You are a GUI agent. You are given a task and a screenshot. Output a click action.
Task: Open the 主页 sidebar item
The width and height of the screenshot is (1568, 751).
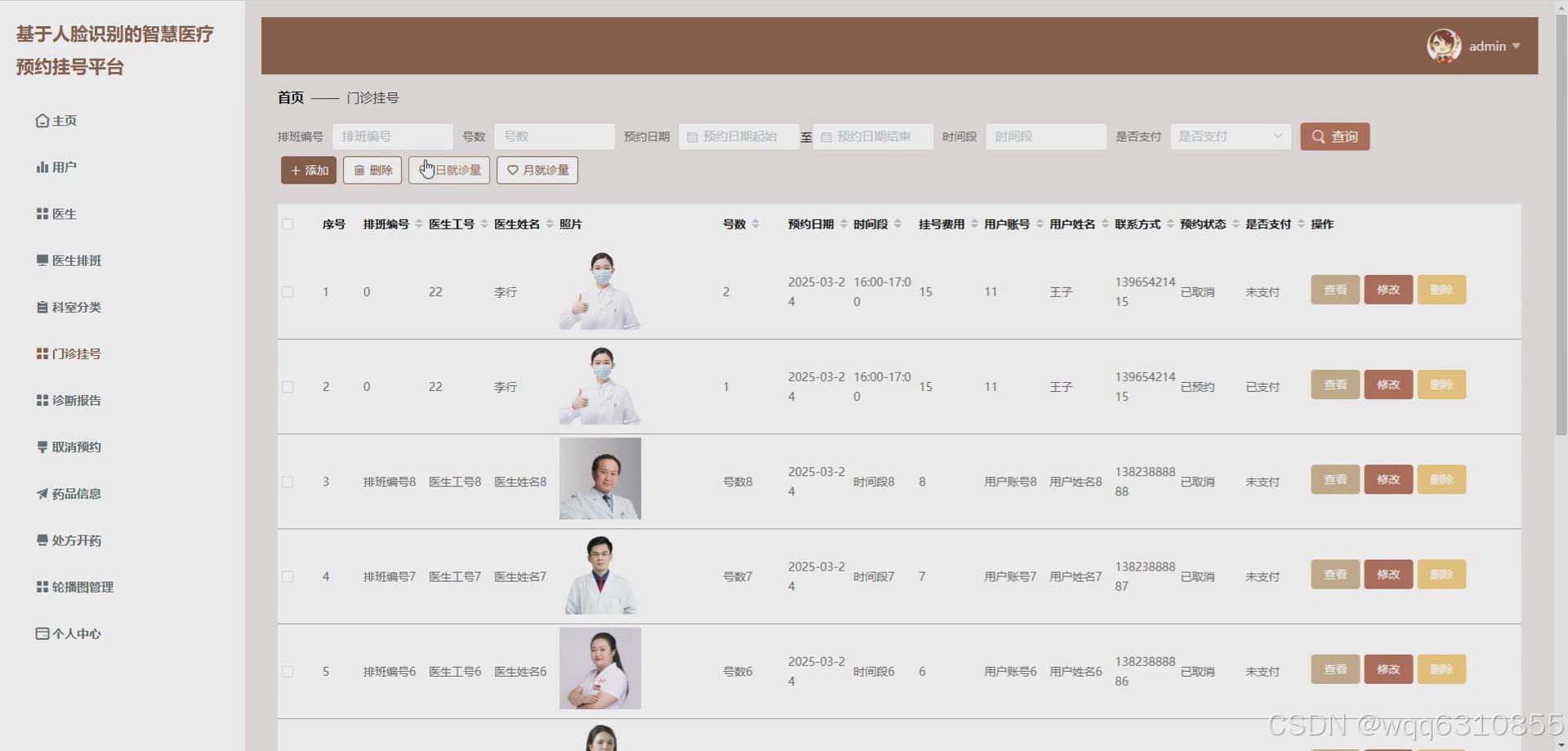pyautogui.click(x=64, y=120)
